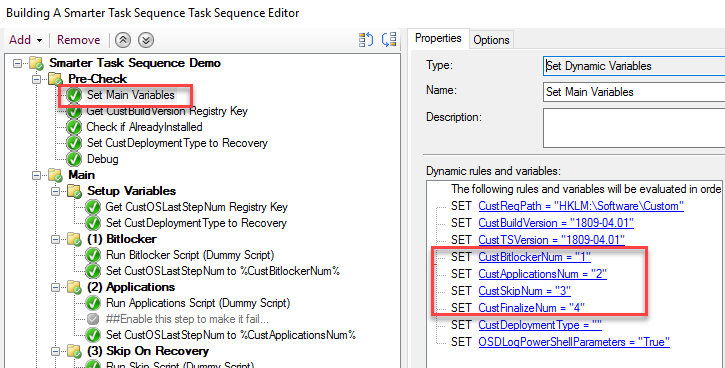
Task: Click the move step up arrow icon
Action: click(x=123, y=40)
